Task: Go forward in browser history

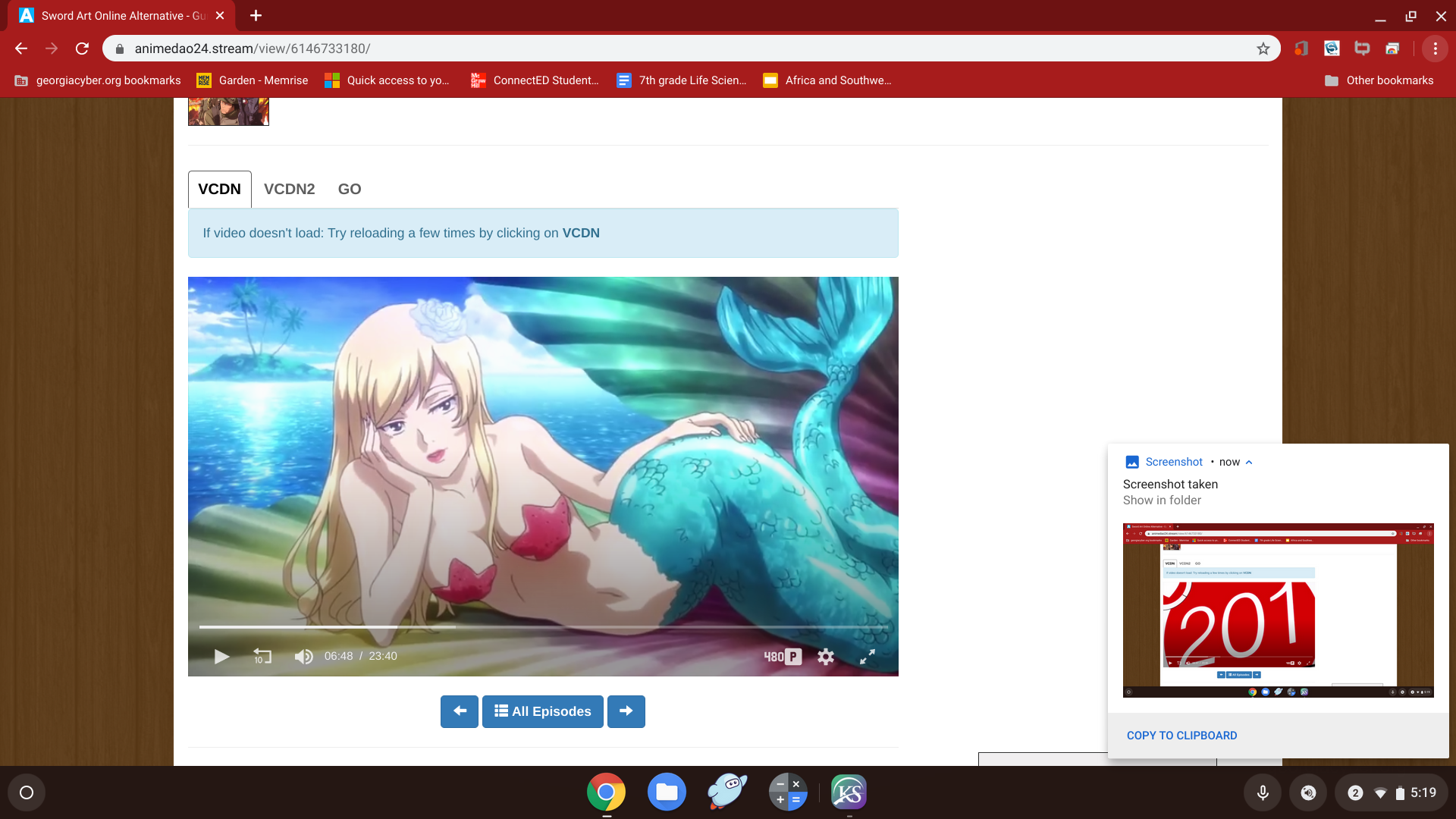Action: pyautogui.click(x=52, y=49)
